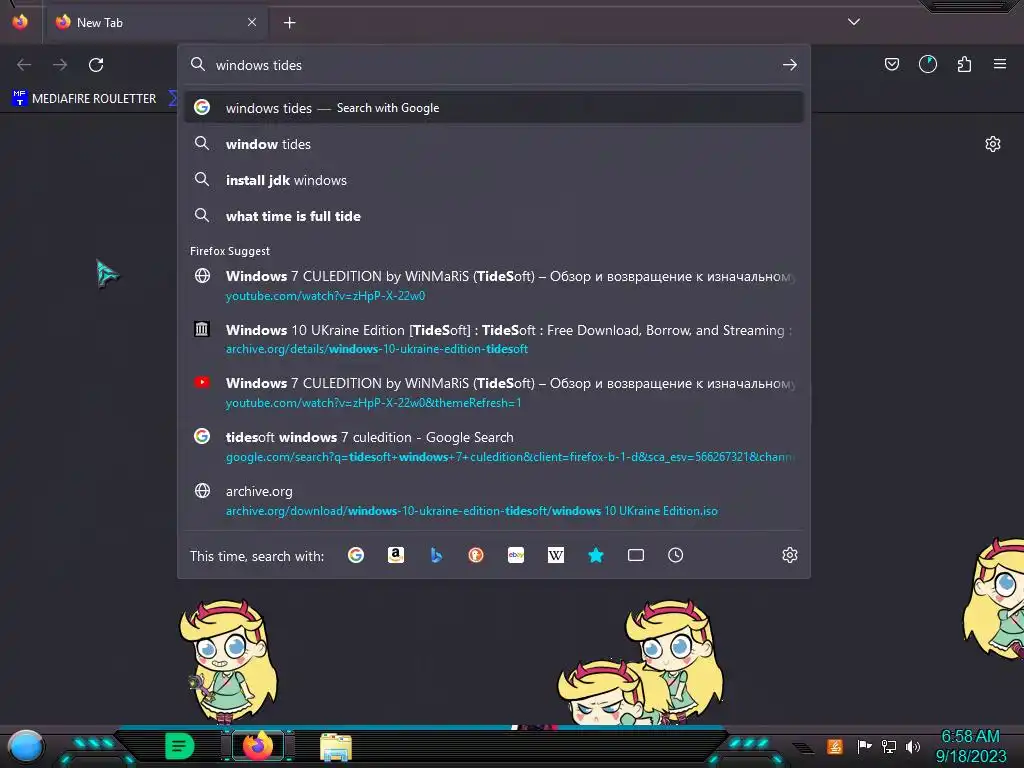
Task: Search in History clock icon
Action: click(x=676, y=555)
